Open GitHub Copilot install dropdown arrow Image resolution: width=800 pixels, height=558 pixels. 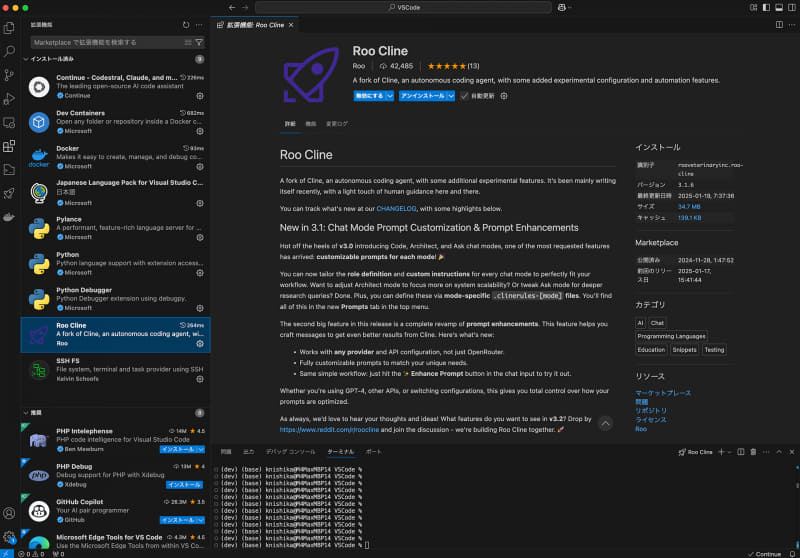coord(201,520)
